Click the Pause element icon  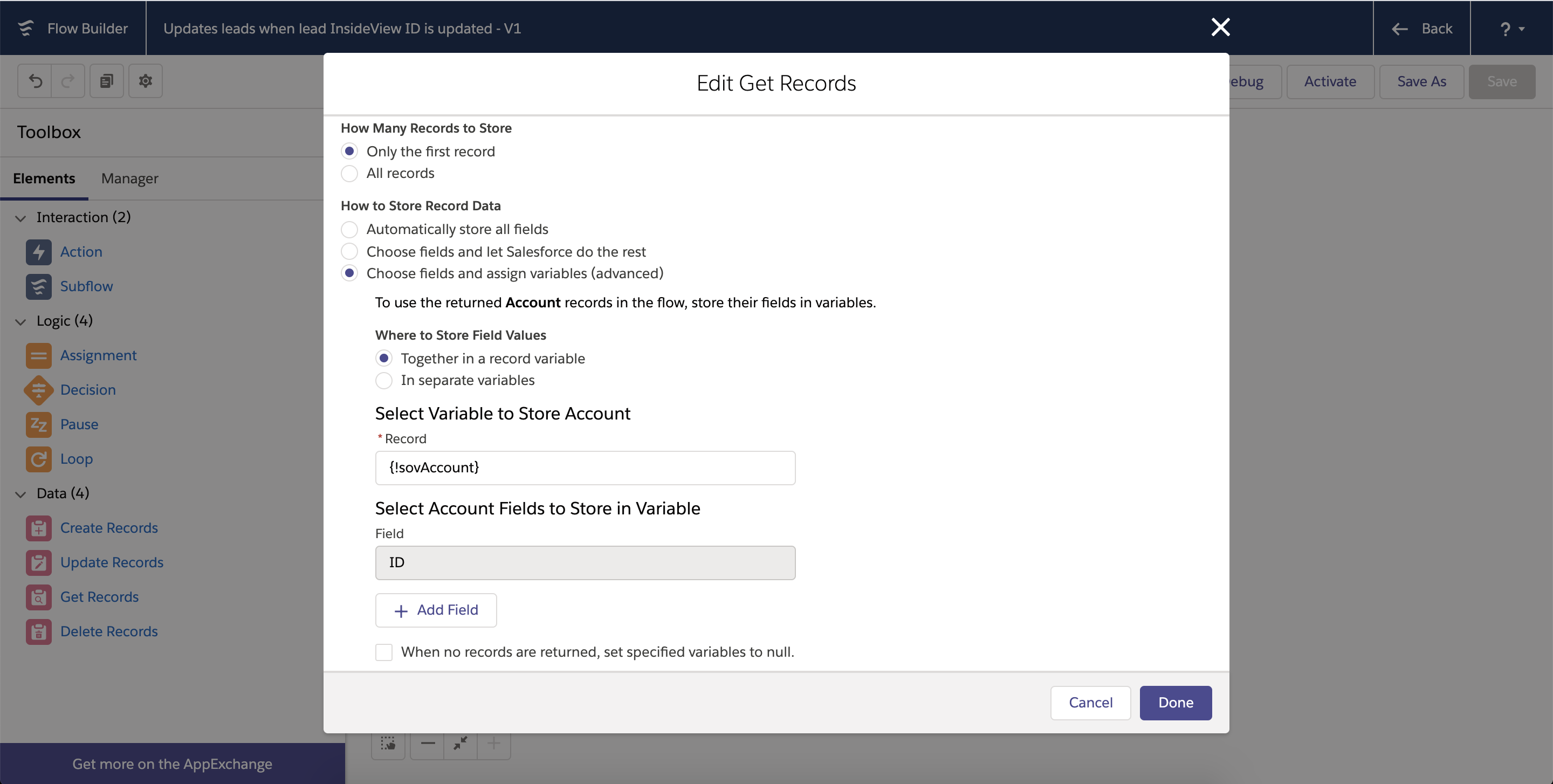(38, 424)
